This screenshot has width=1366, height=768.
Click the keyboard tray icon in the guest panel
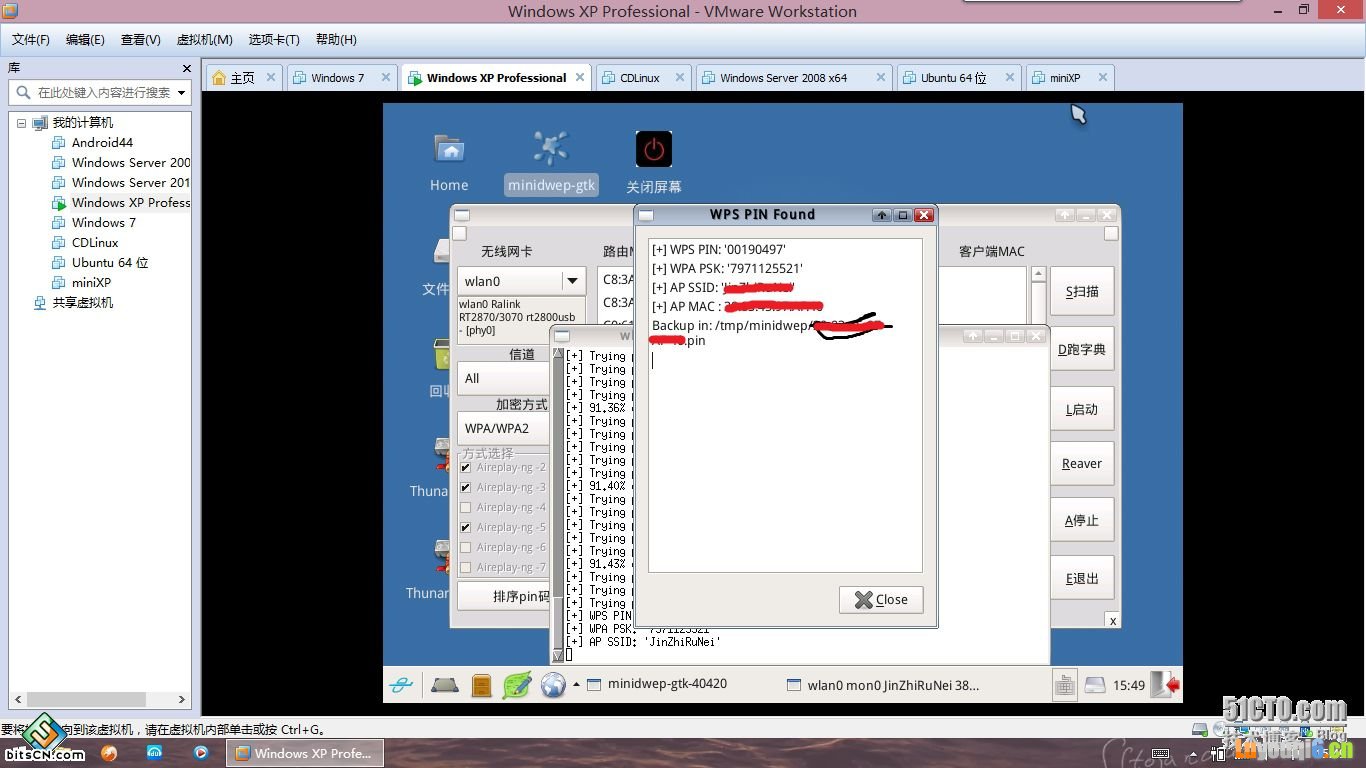pyautogui.click(x=1065, y=685)
